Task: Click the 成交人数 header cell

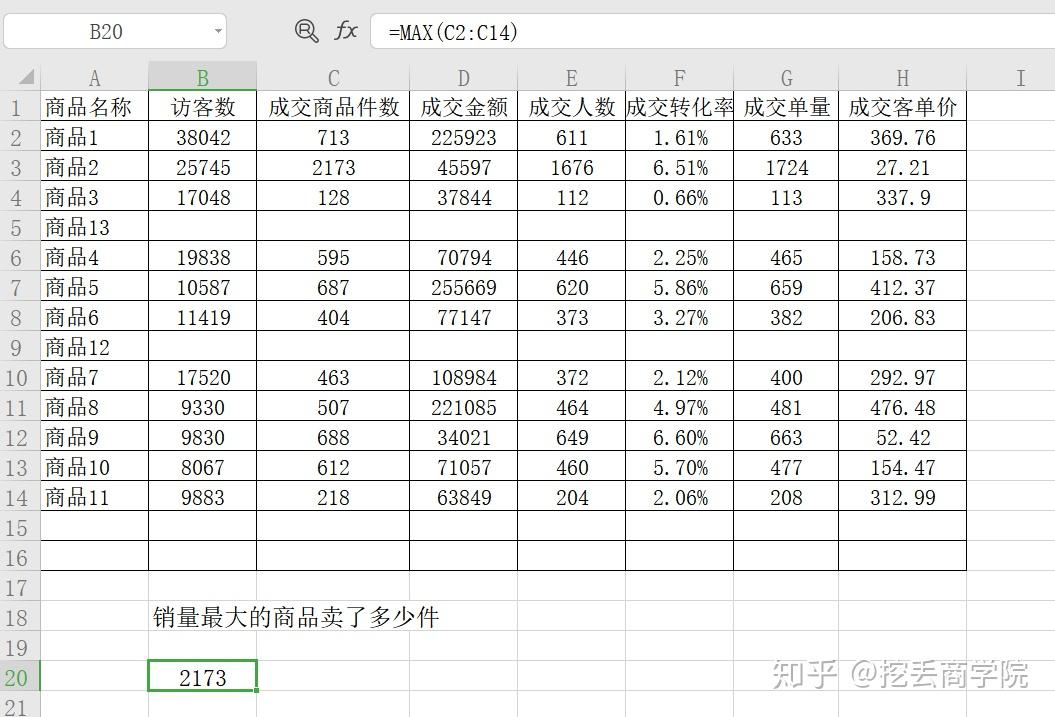Action: [x=571, y=106]
